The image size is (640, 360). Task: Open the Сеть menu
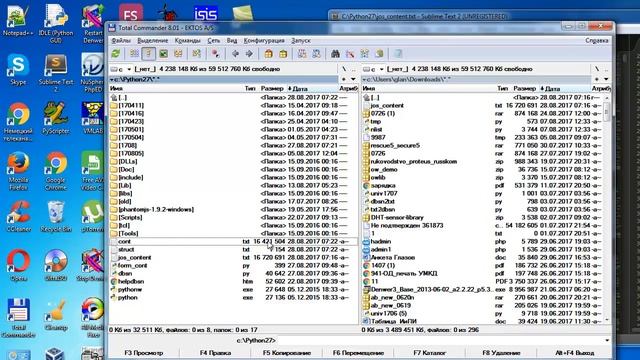pos(213,40)
